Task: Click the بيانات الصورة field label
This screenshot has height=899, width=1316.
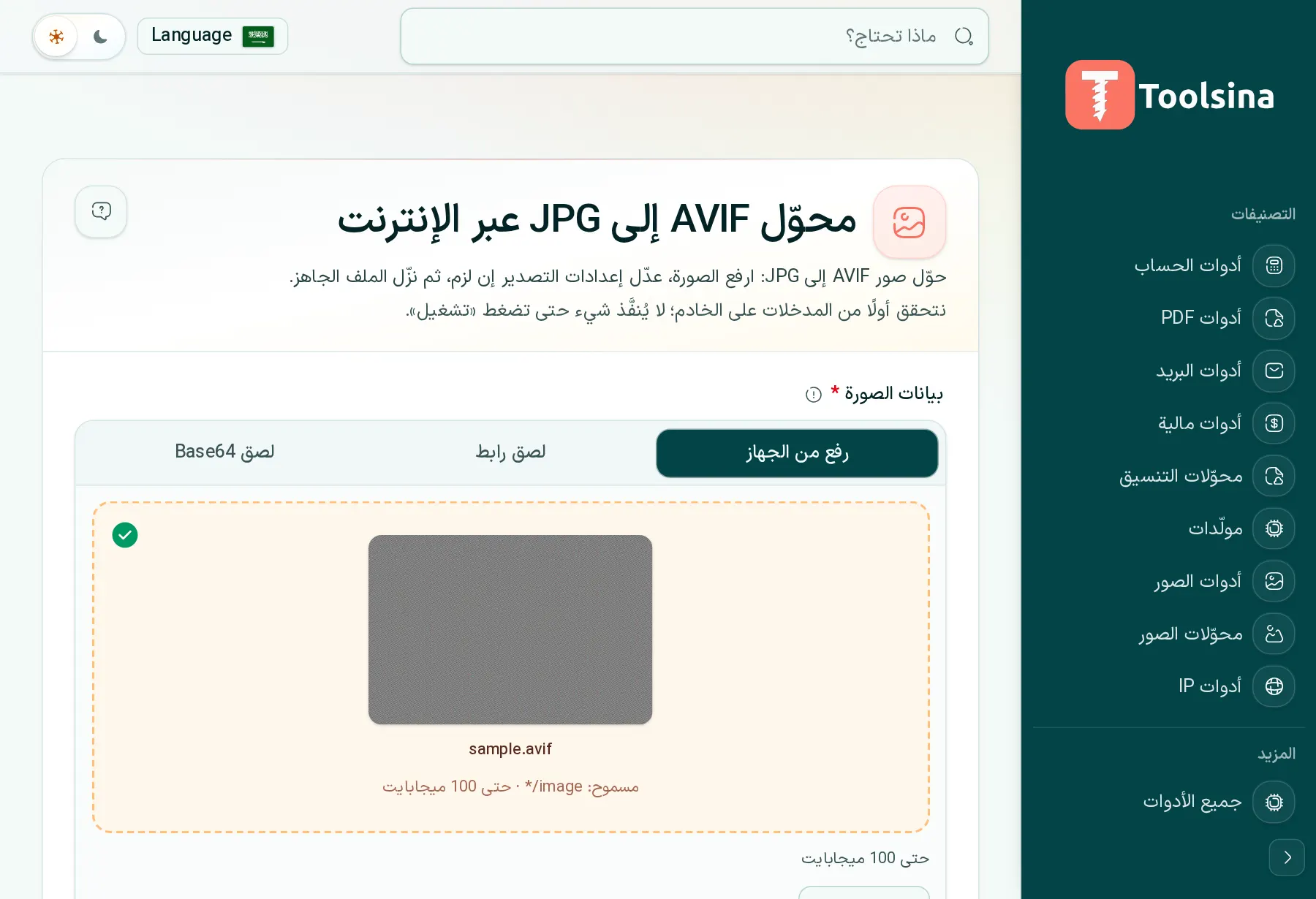Action: [x=893, y=394]
